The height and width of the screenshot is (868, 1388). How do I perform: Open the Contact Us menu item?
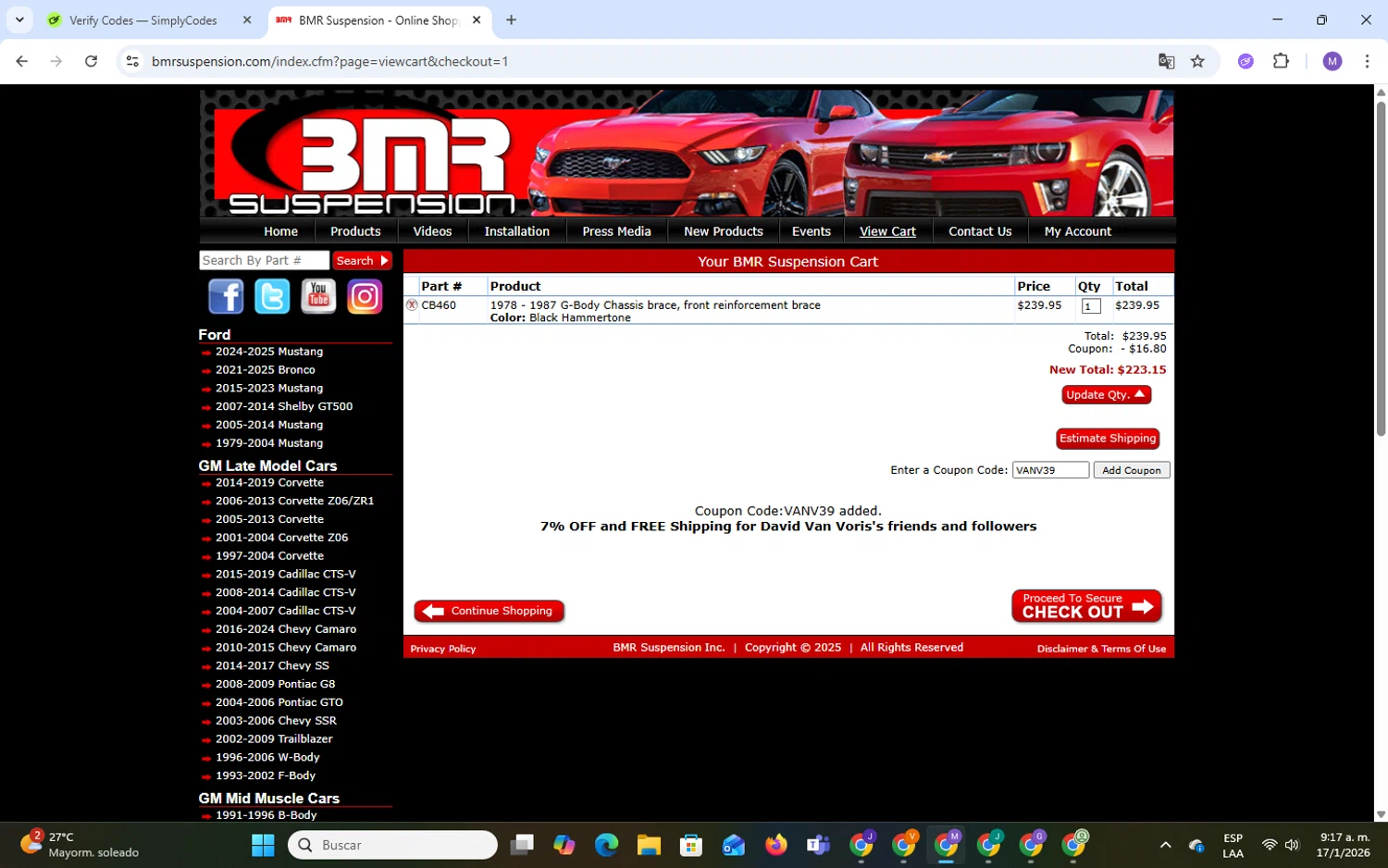(x=980, y=231)
